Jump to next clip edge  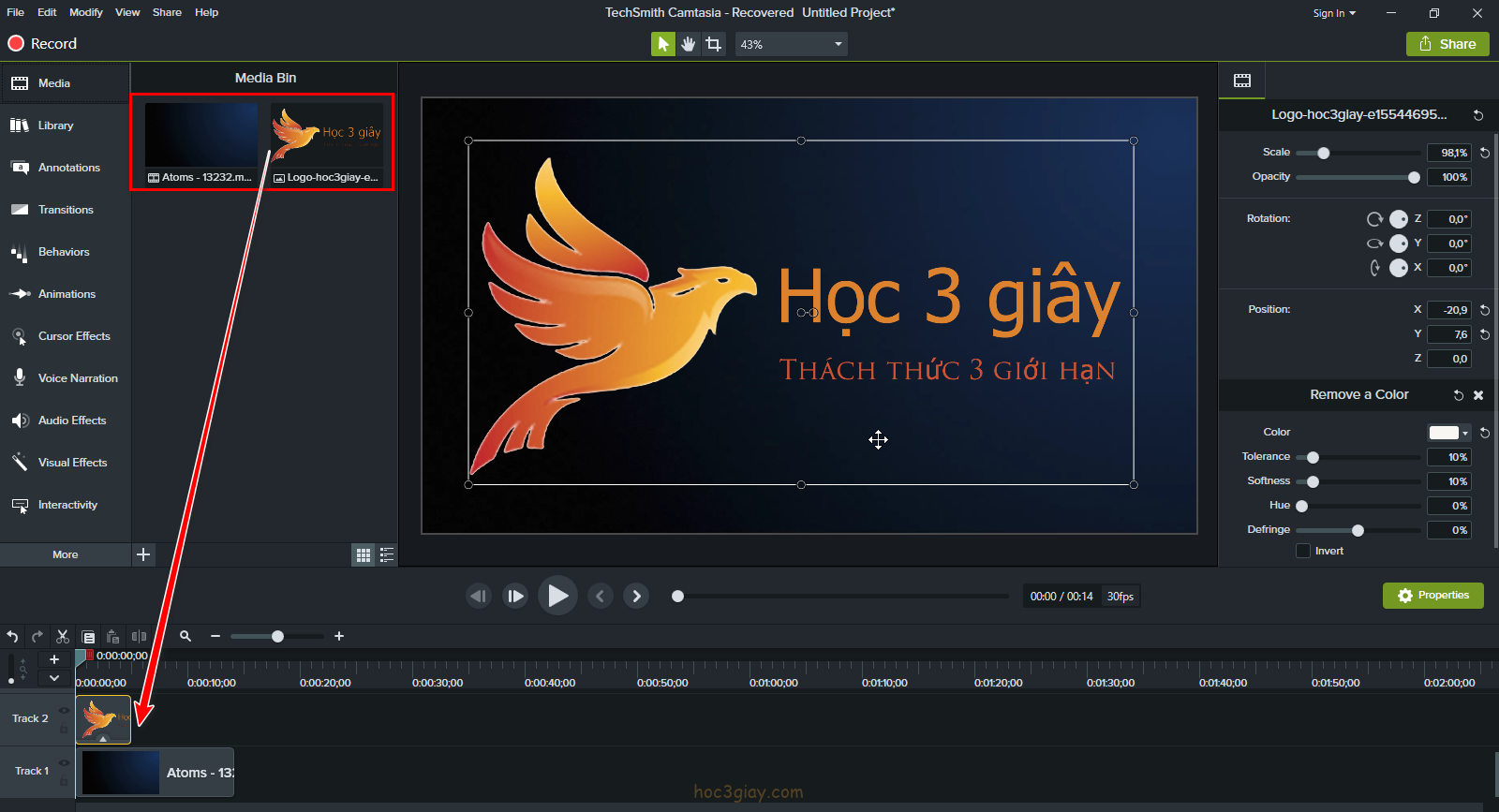tap(636, 596)
